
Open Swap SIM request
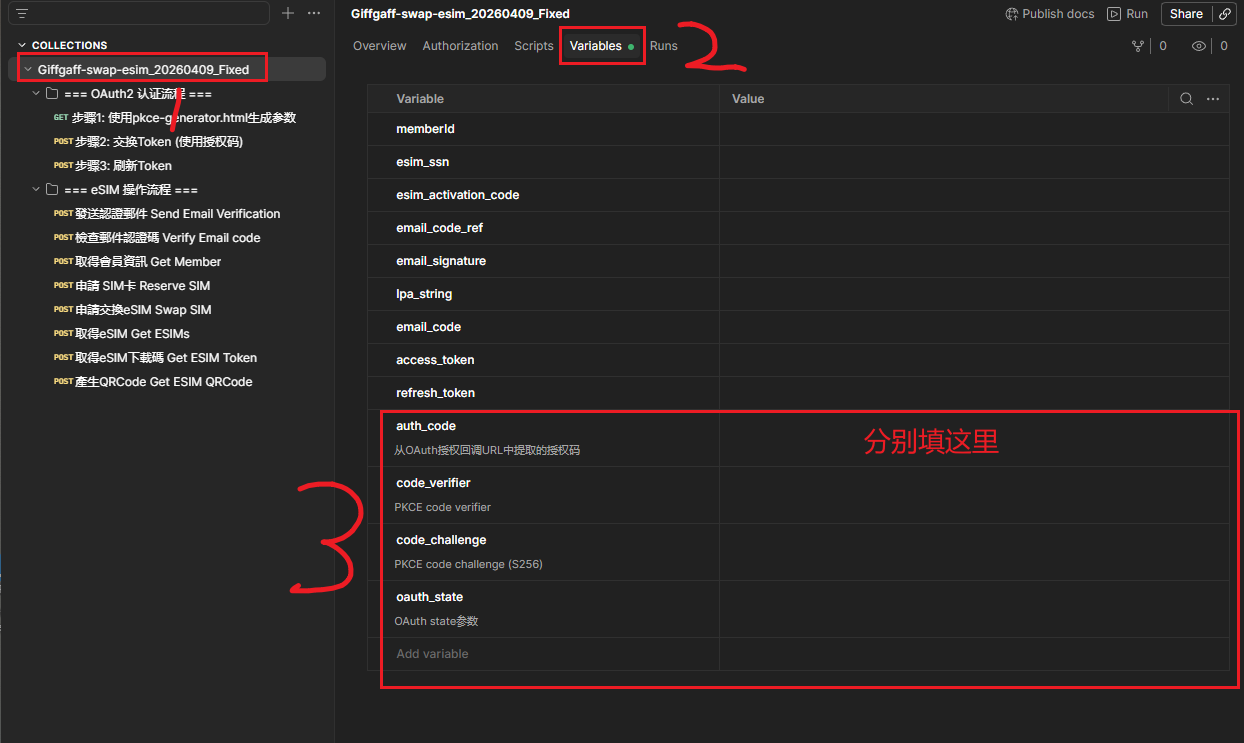click(x=132, y=310)
